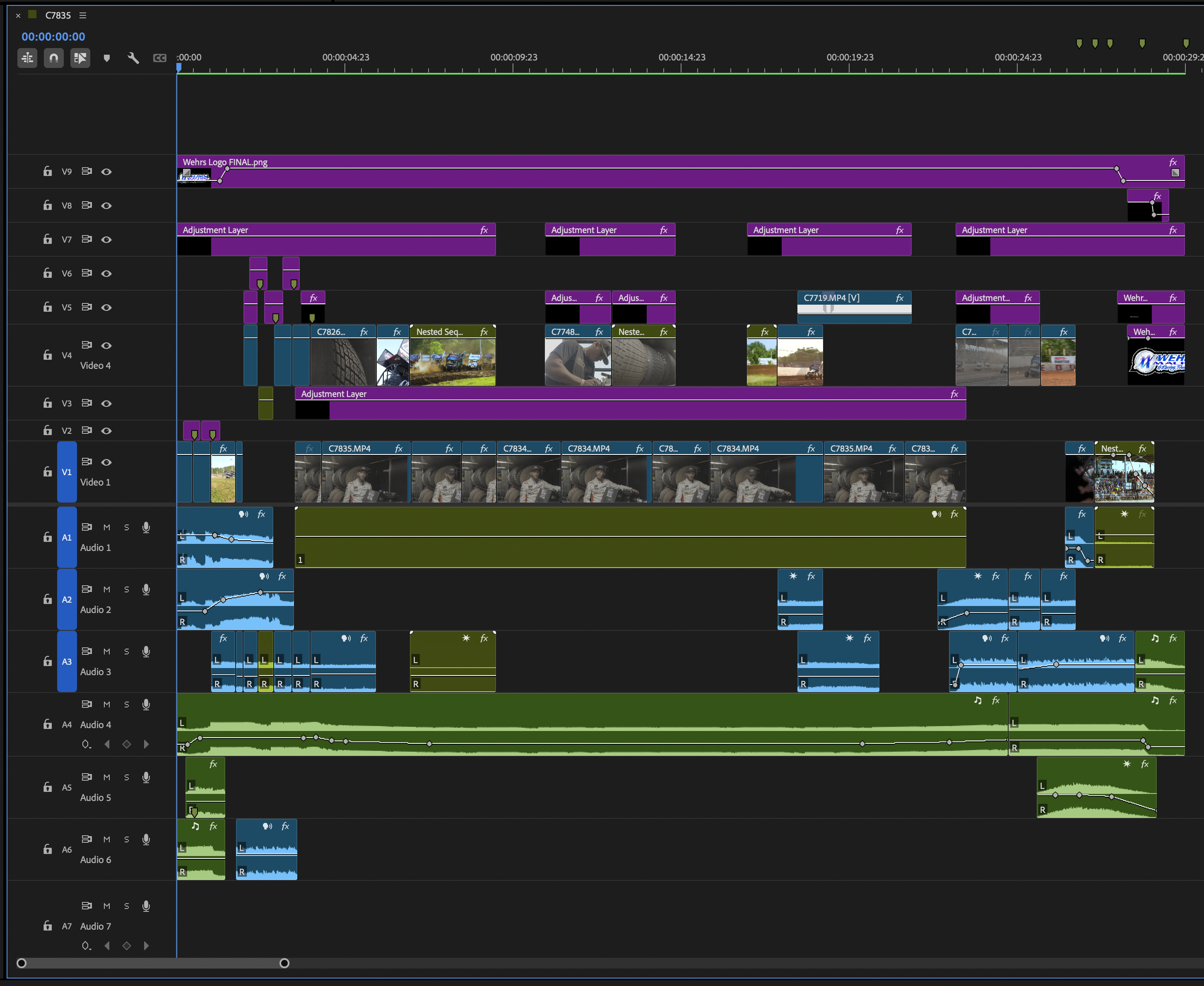Hide Video 4 track output eye
The image size is (1204, 986).
tap(106, 345)
